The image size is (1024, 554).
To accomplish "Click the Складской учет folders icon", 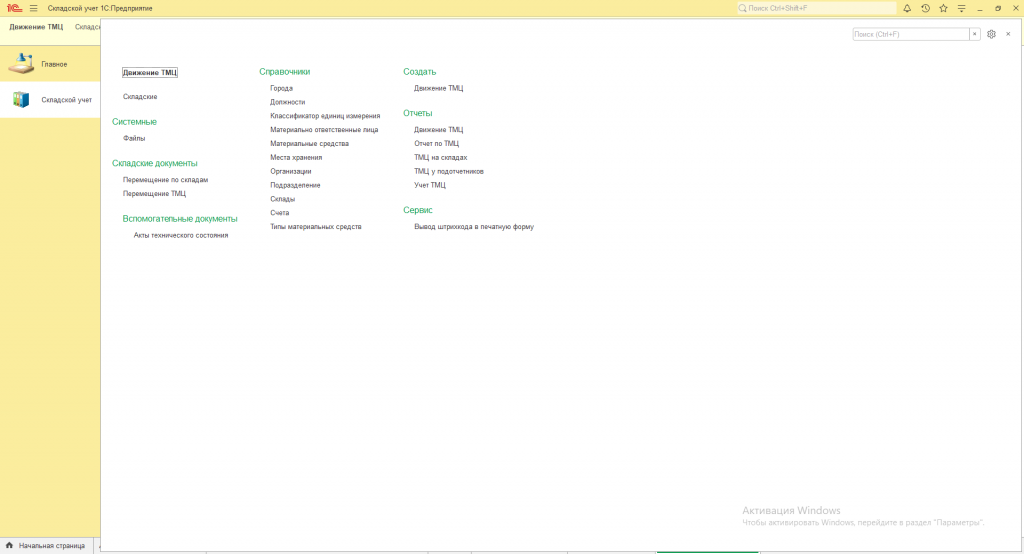I will [21, 100].
